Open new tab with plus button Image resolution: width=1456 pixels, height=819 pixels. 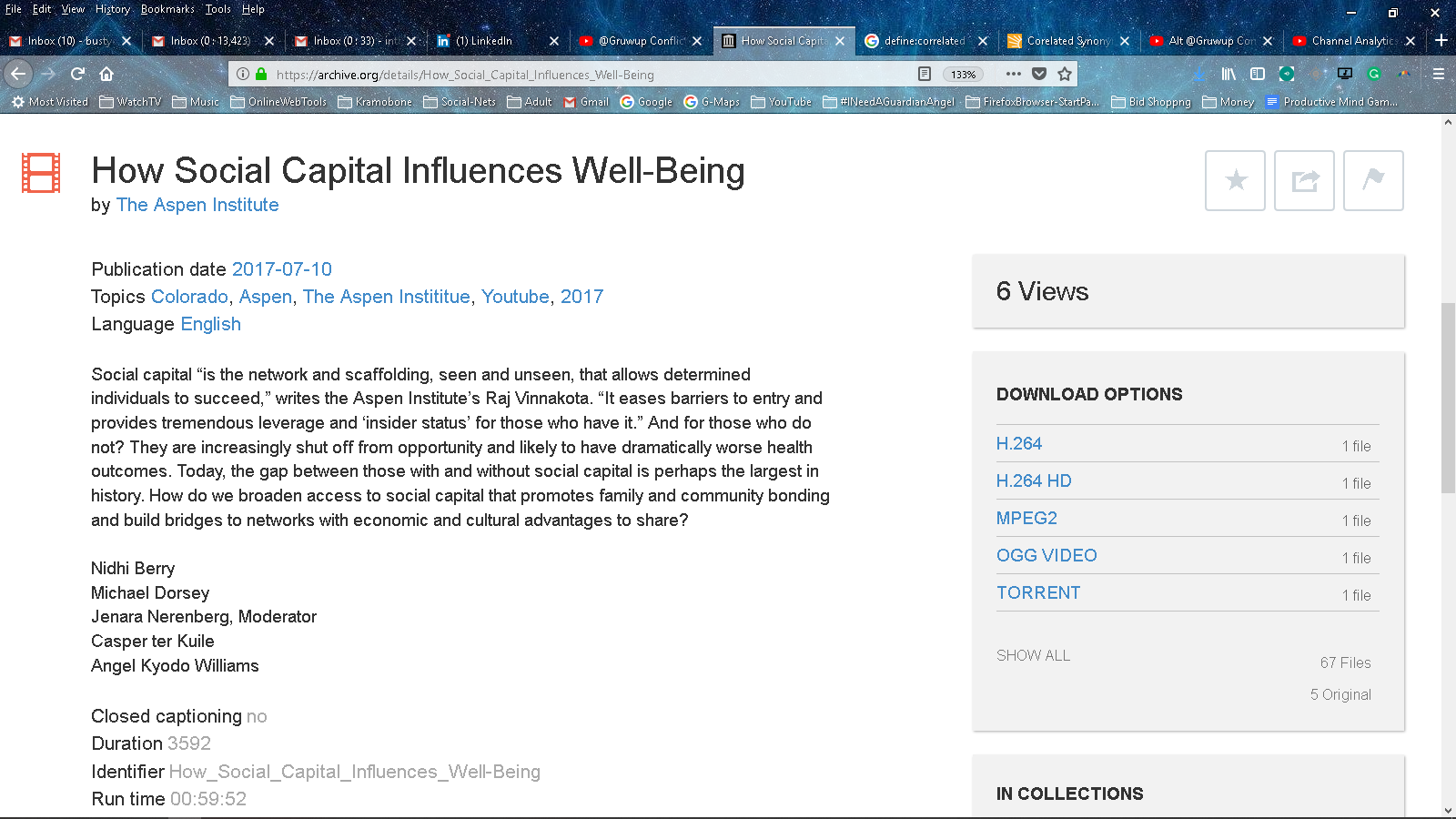1441,40
